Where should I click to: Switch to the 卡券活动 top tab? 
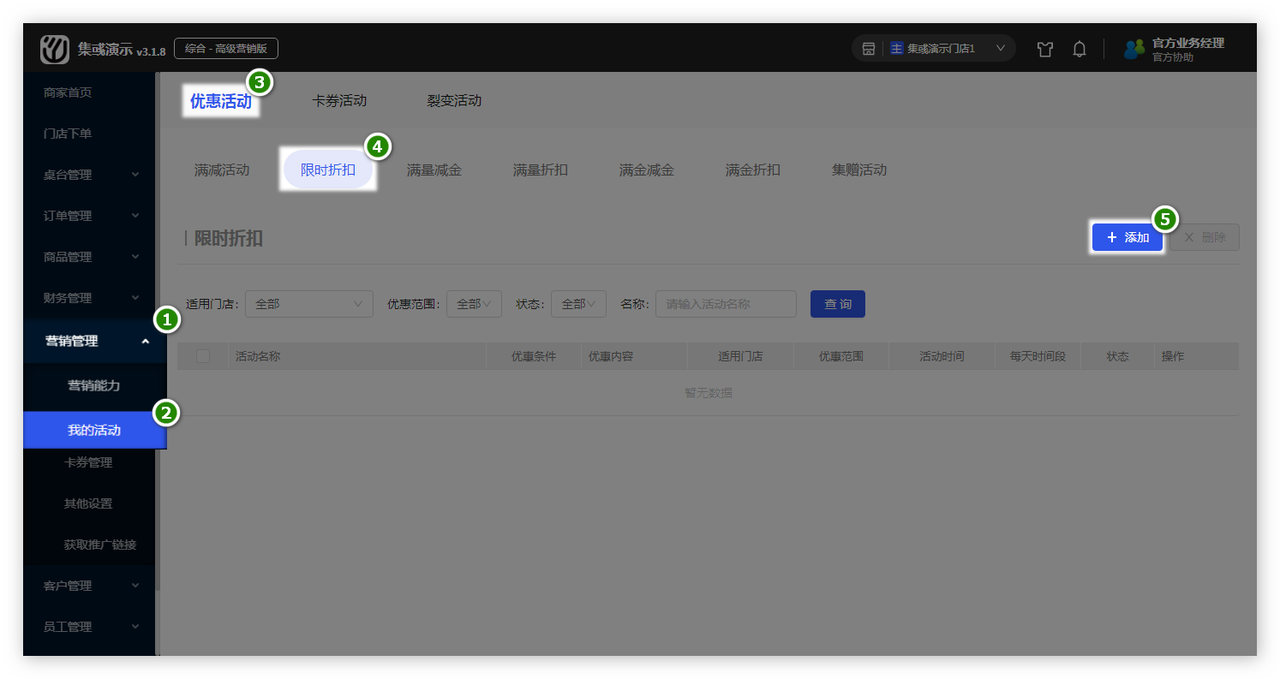(x=339, y=100)
